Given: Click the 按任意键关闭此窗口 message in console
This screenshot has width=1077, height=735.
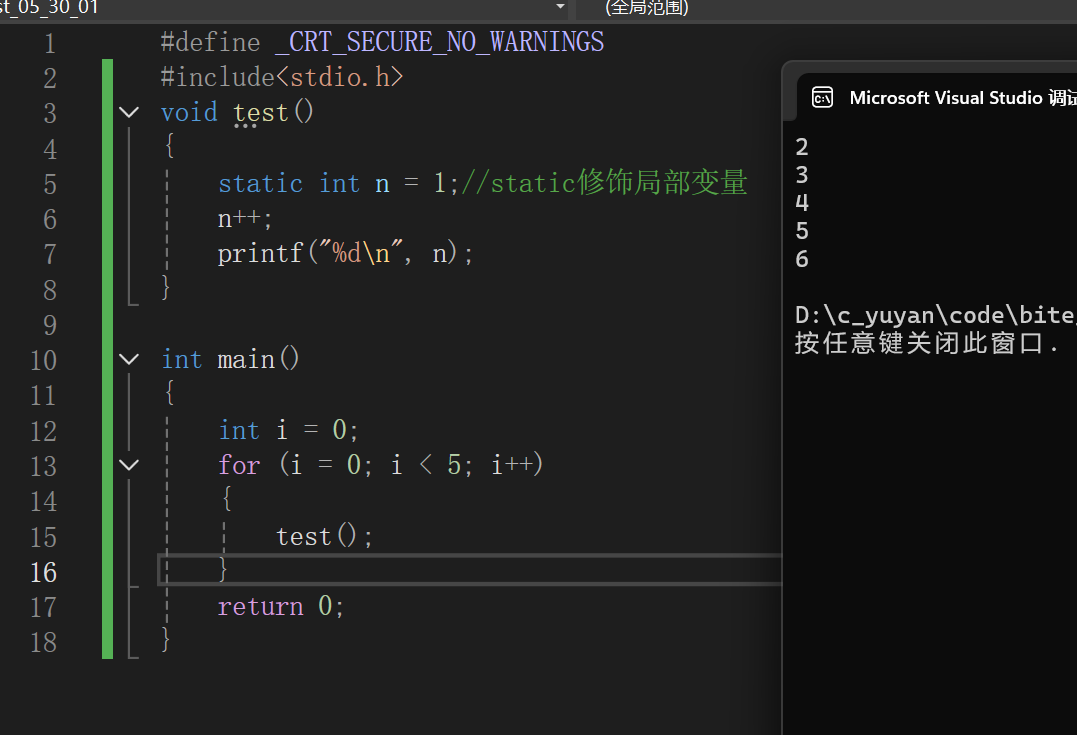Looking at the screenshot, I should pyautogui.click(x=926, y=343).
